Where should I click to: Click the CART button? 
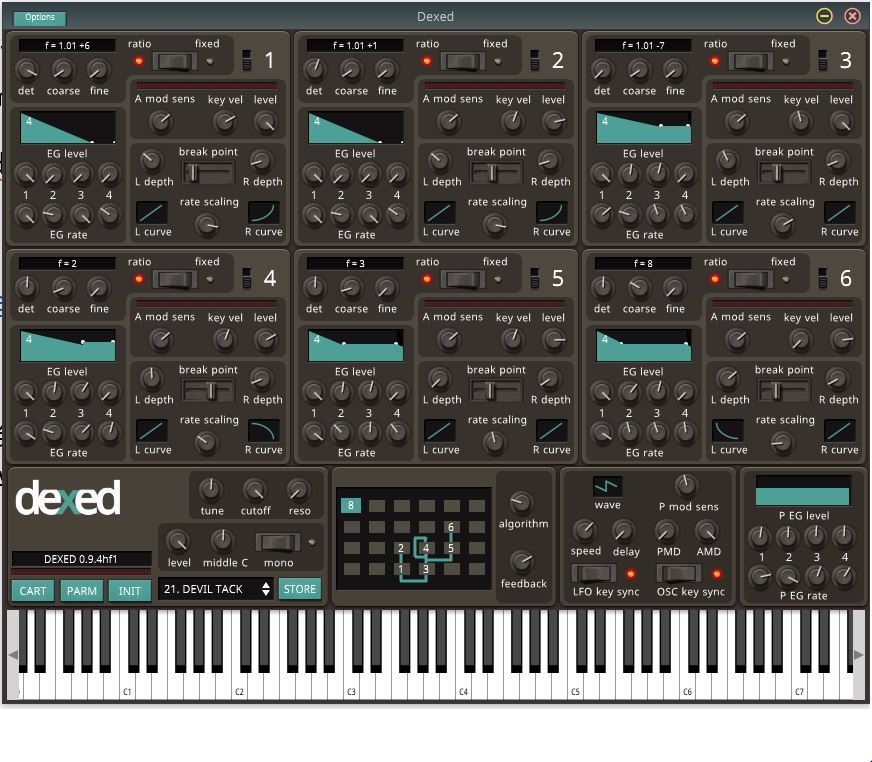tap(33, 590)
